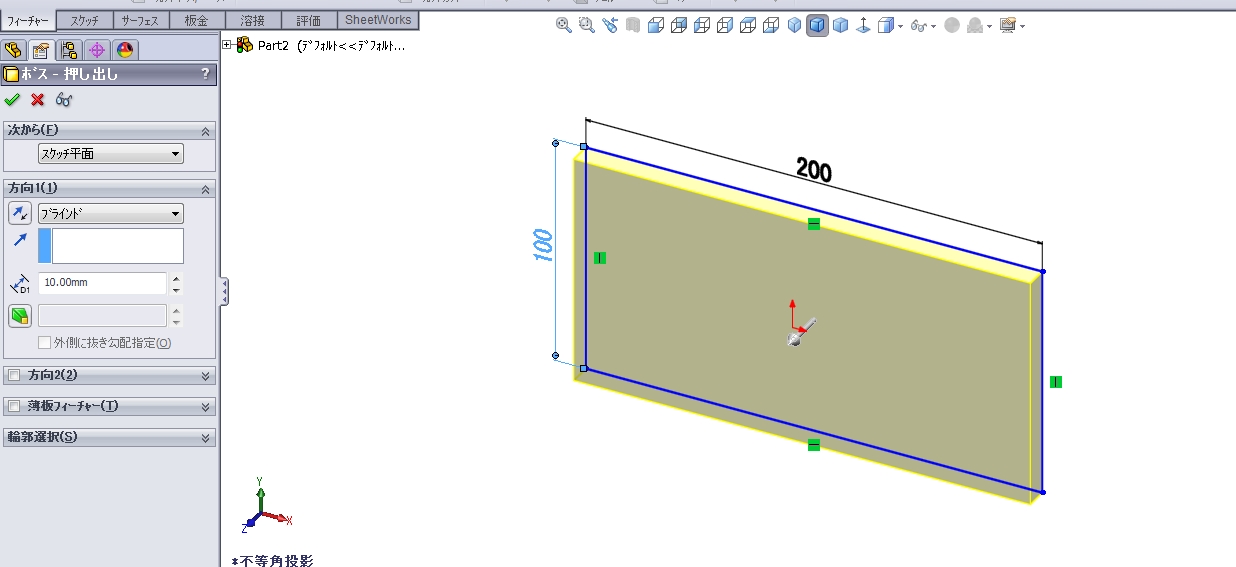Click the draft on/off icon

[20, 316]
